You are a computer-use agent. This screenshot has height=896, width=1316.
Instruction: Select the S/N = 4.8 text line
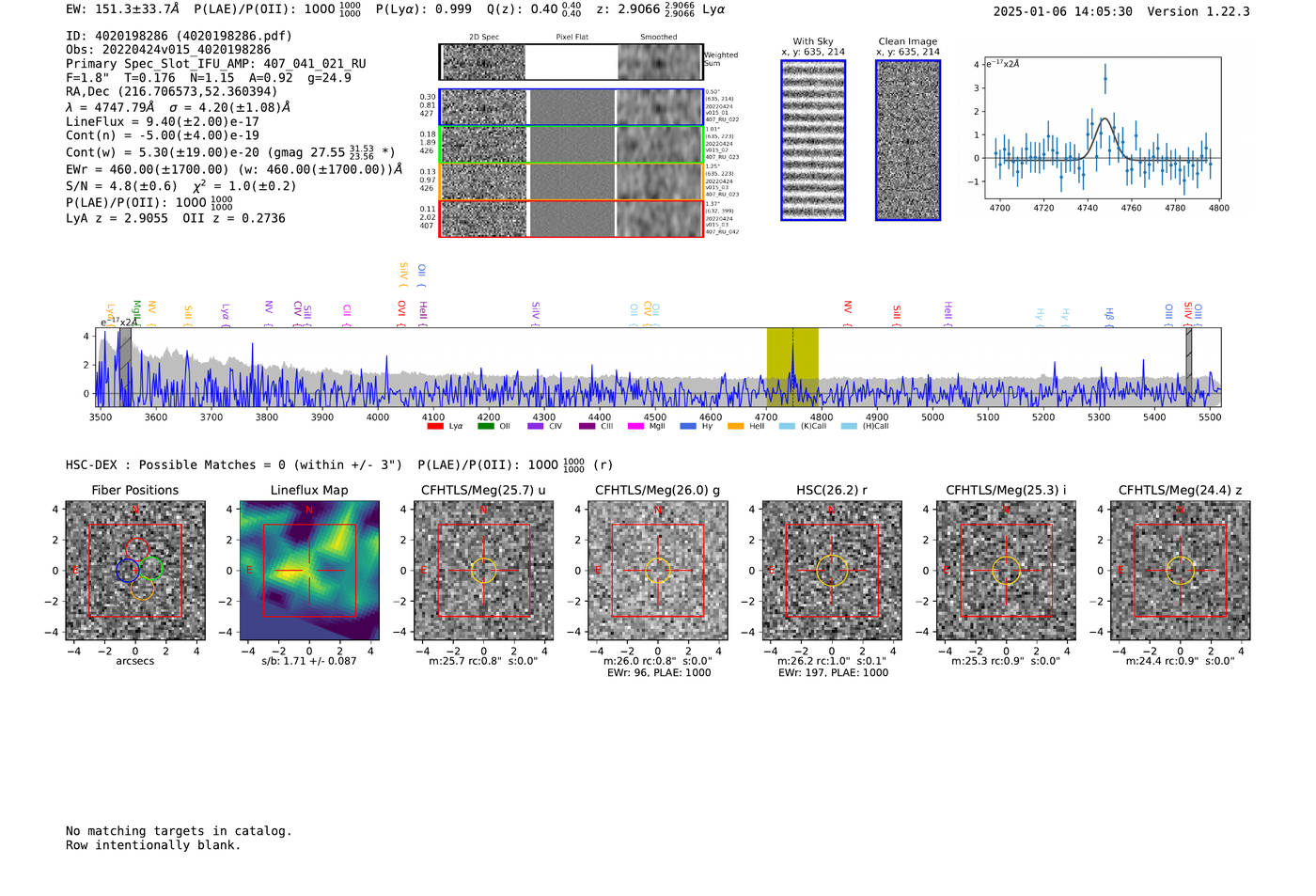tap(181, 186)
